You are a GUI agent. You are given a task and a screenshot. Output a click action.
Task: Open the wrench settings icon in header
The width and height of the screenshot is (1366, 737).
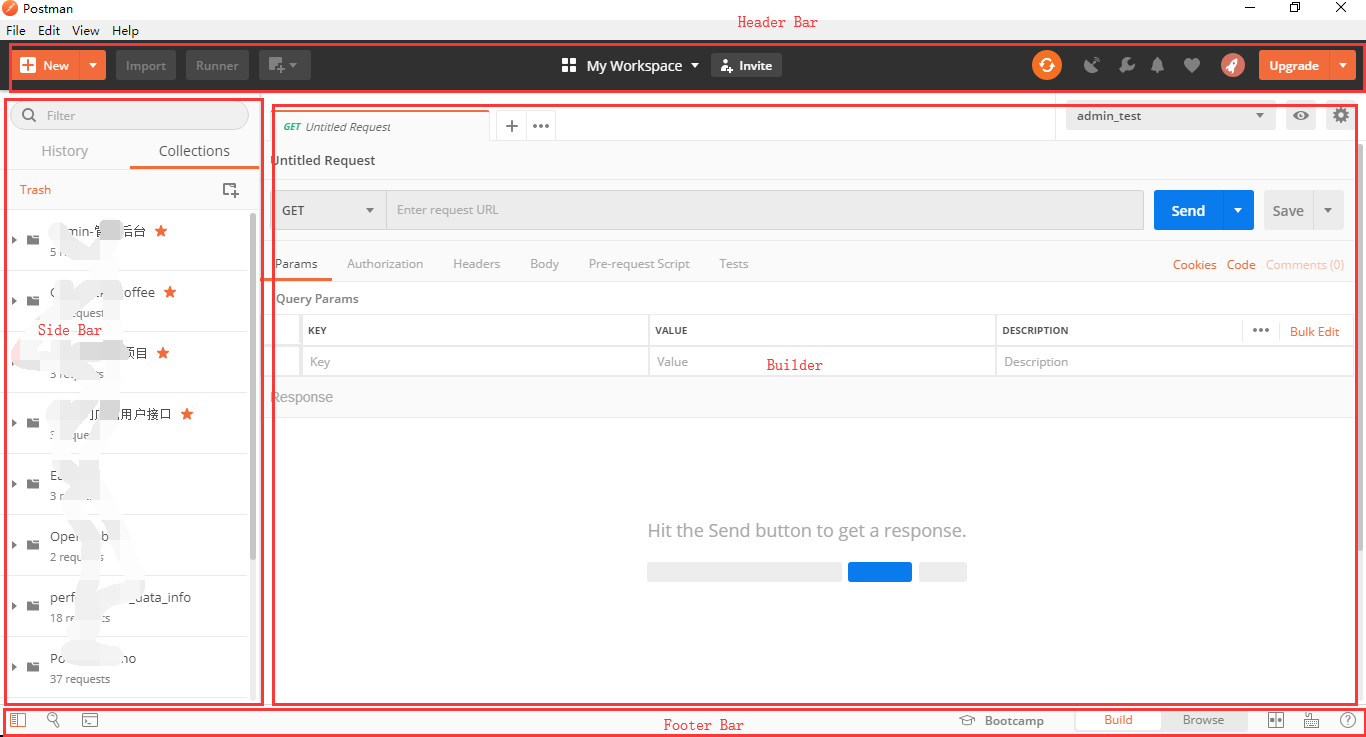[x=1126, y=65]
